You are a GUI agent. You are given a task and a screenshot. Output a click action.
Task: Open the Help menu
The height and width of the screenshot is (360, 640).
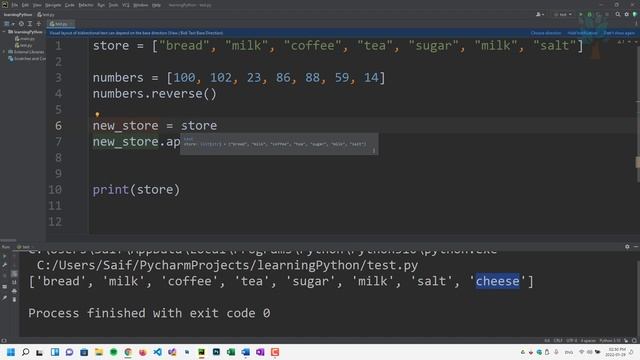click(156, 5)
